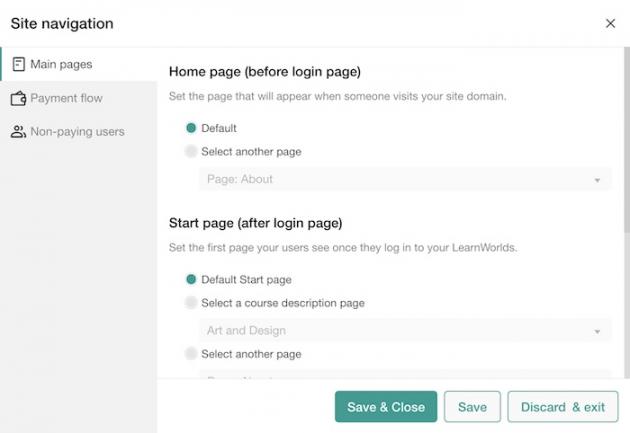Click Save & Close button

[x=386, y=407]
